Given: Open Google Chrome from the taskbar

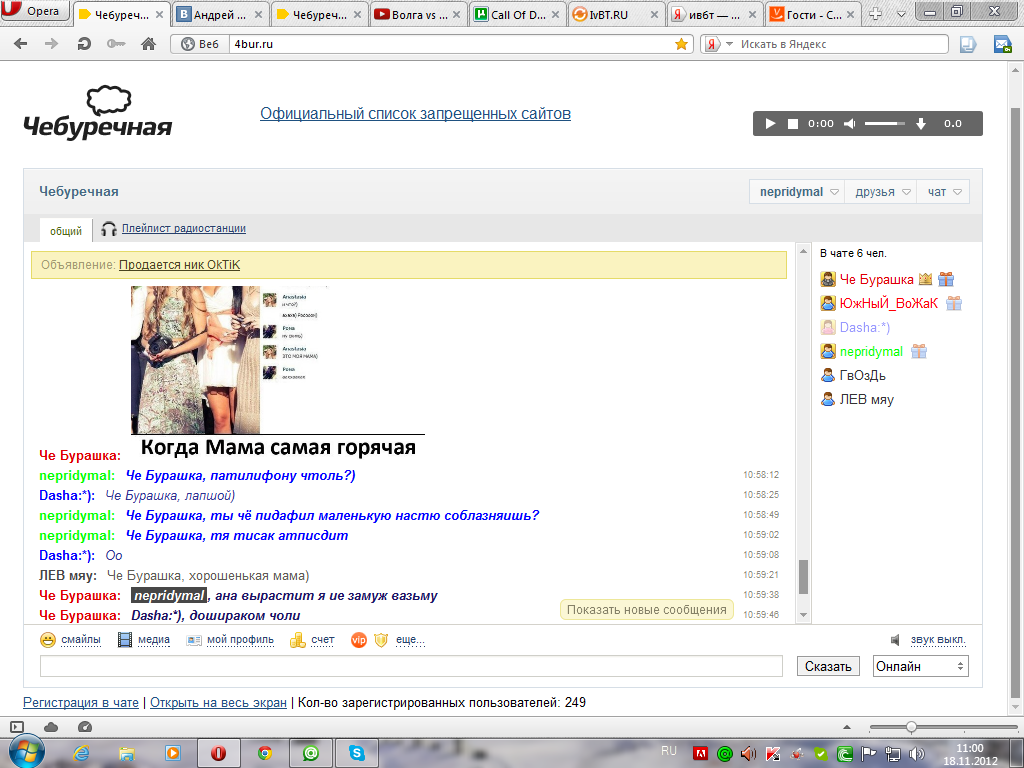Looking at the screenshot, I should 264,754.
